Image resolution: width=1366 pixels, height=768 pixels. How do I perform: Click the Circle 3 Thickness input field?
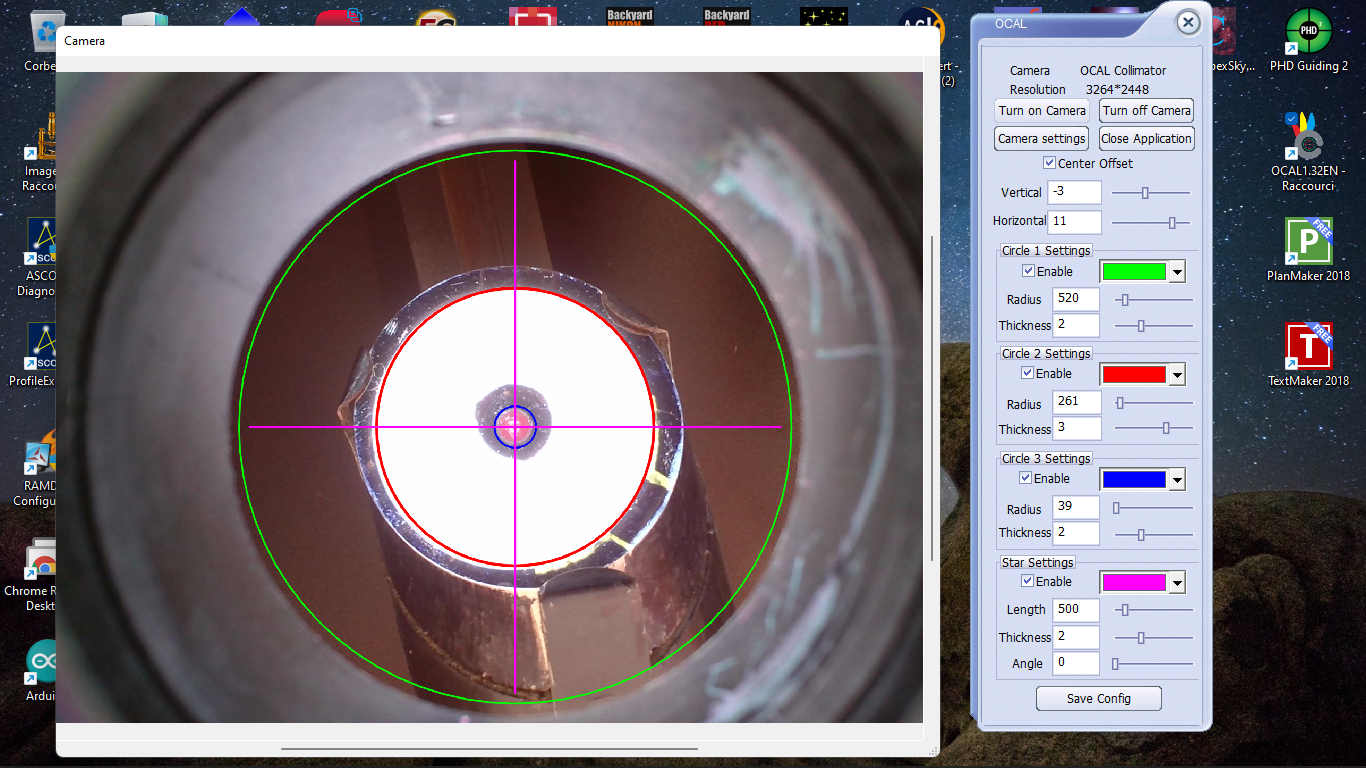(1076, 533)
